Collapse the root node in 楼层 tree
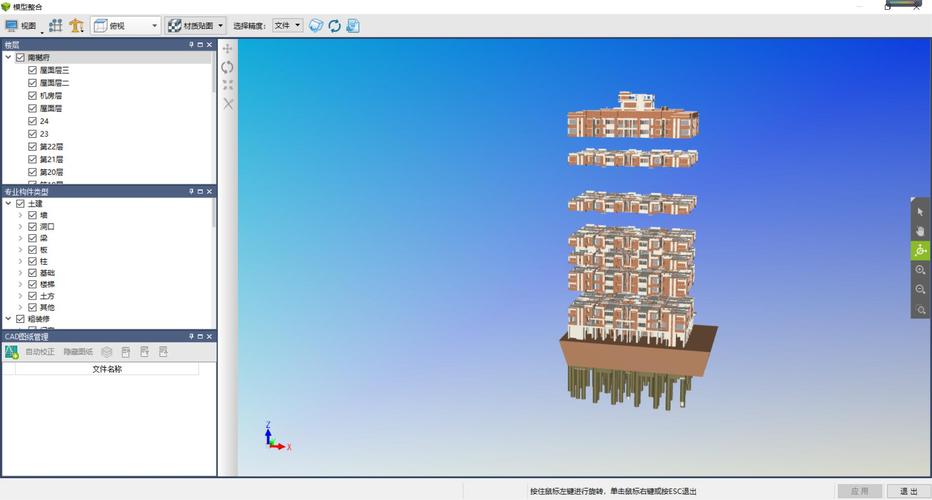This screenshot has height=500, width=932. [x=8, y=58]
